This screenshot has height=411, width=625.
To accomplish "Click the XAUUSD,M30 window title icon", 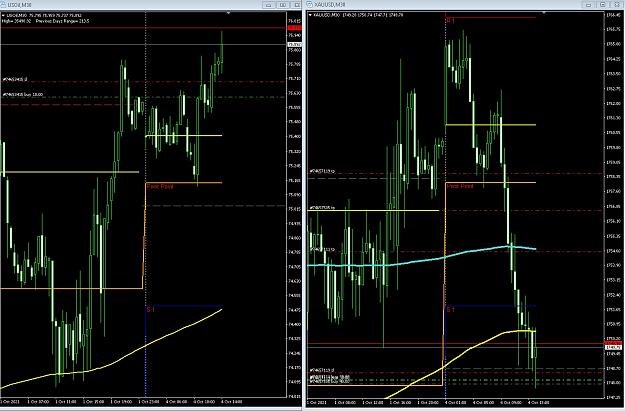I will tap(310, 4).
